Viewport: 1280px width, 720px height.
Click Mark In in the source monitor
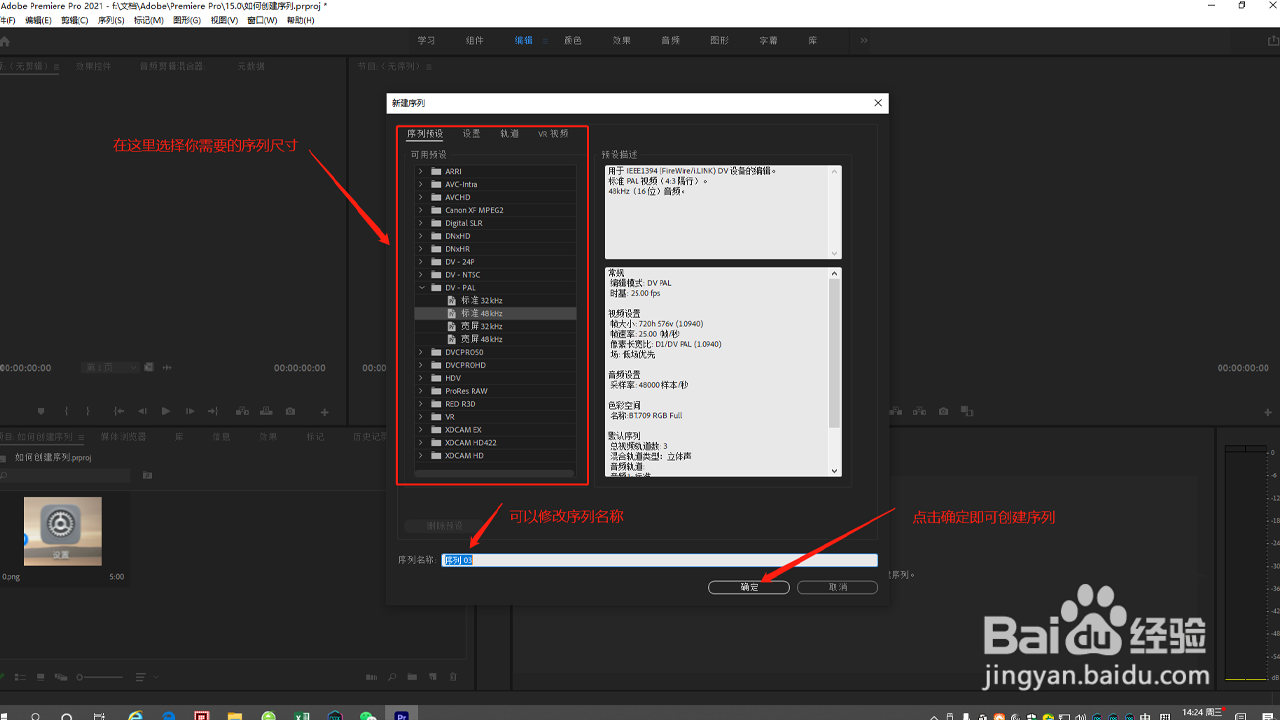click(66, 411)
